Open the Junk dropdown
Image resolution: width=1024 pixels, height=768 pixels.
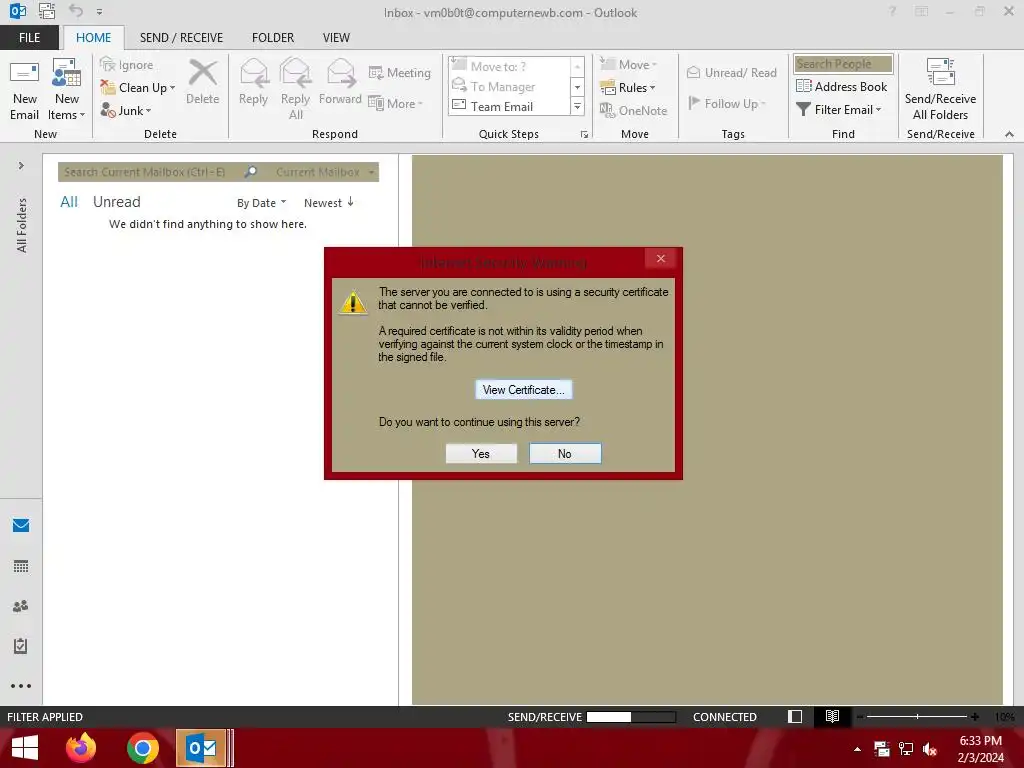coord(126,110)
